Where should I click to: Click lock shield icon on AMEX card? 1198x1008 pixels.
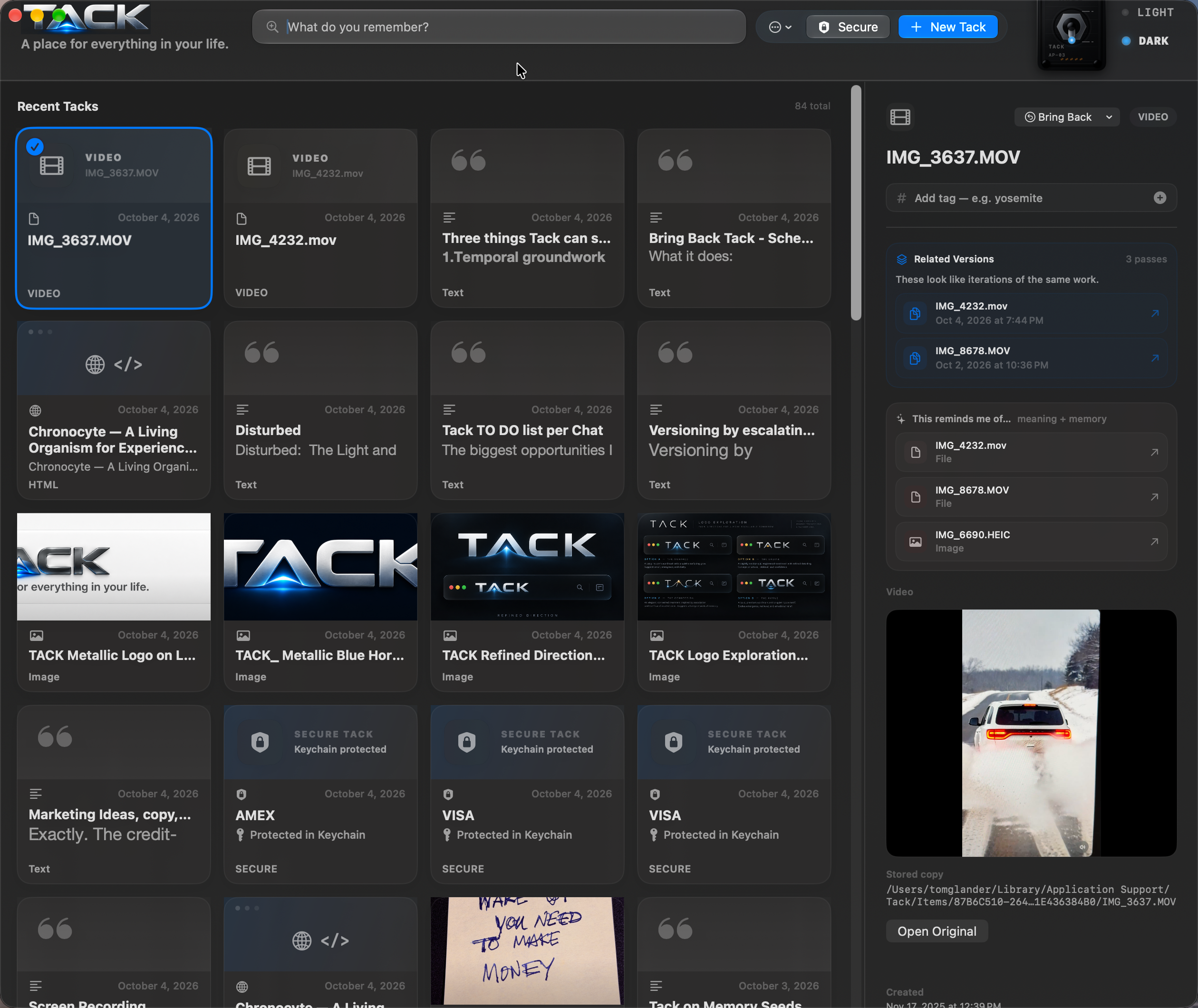click(260, 742)
